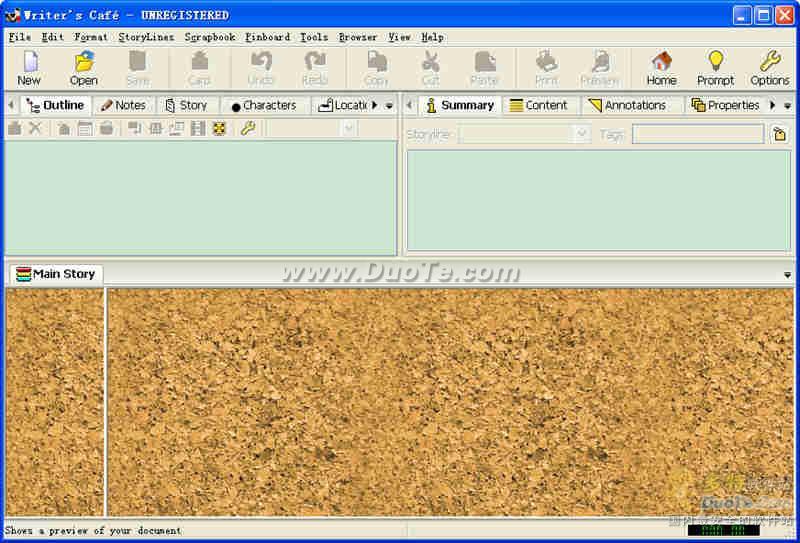Image resolution: width=800 pixels, height=543 pixels.
Task: Switch to the Summary tab
Action: (x=460, y=106)
